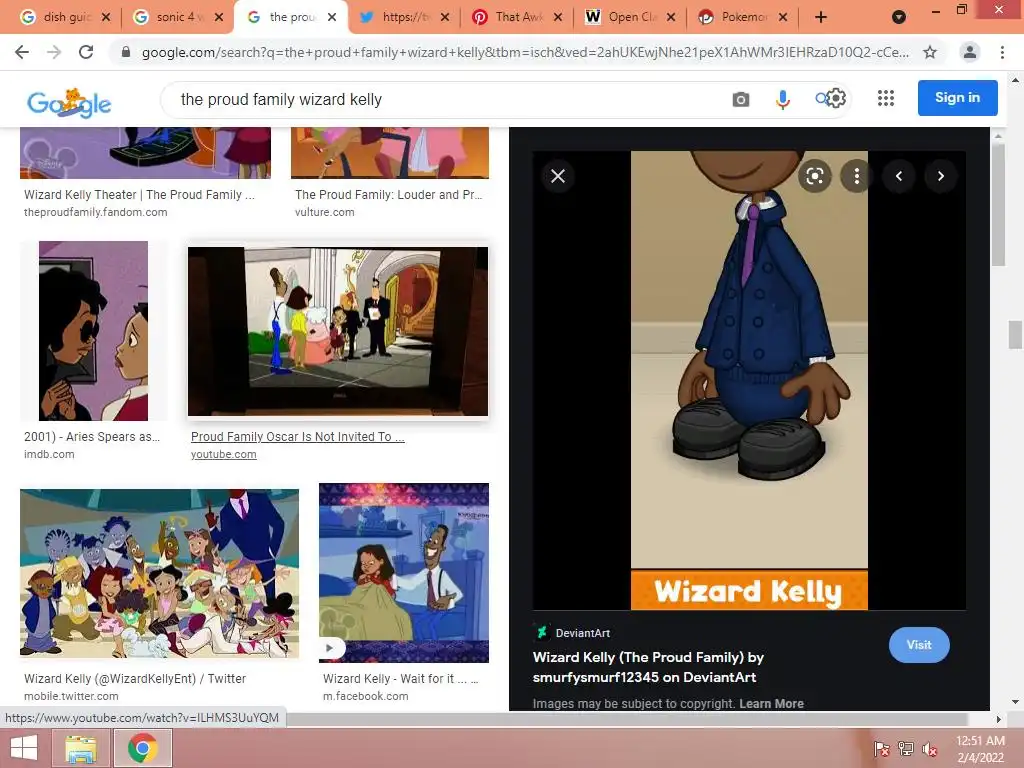Screen dimensions: 1024x768
Task: Select the vulture.com Louder and Prouder thumbnail
Action: tap(390, 153)
